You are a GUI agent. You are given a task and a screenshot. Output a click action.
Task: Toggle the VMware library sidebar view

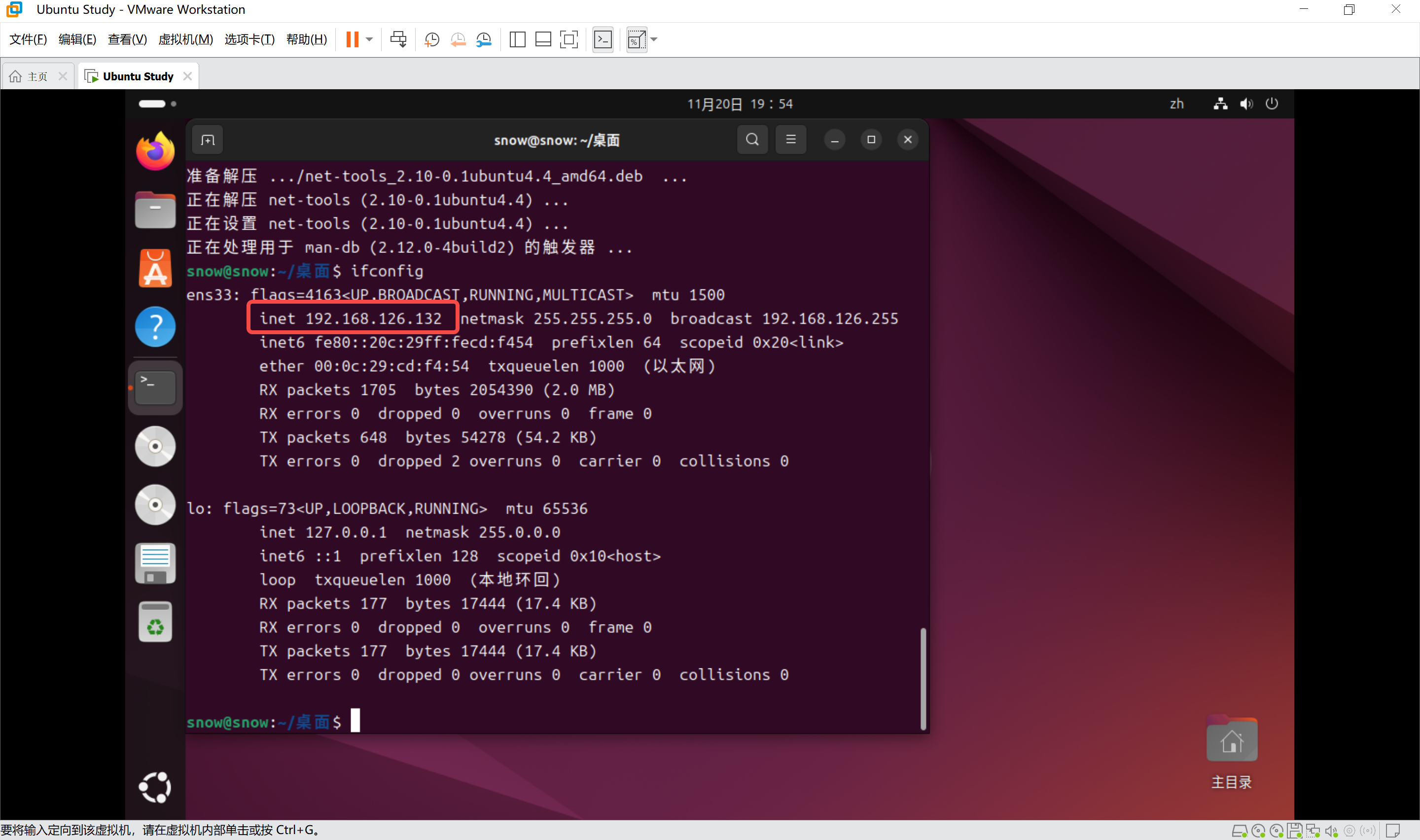(x=517, y=39)
